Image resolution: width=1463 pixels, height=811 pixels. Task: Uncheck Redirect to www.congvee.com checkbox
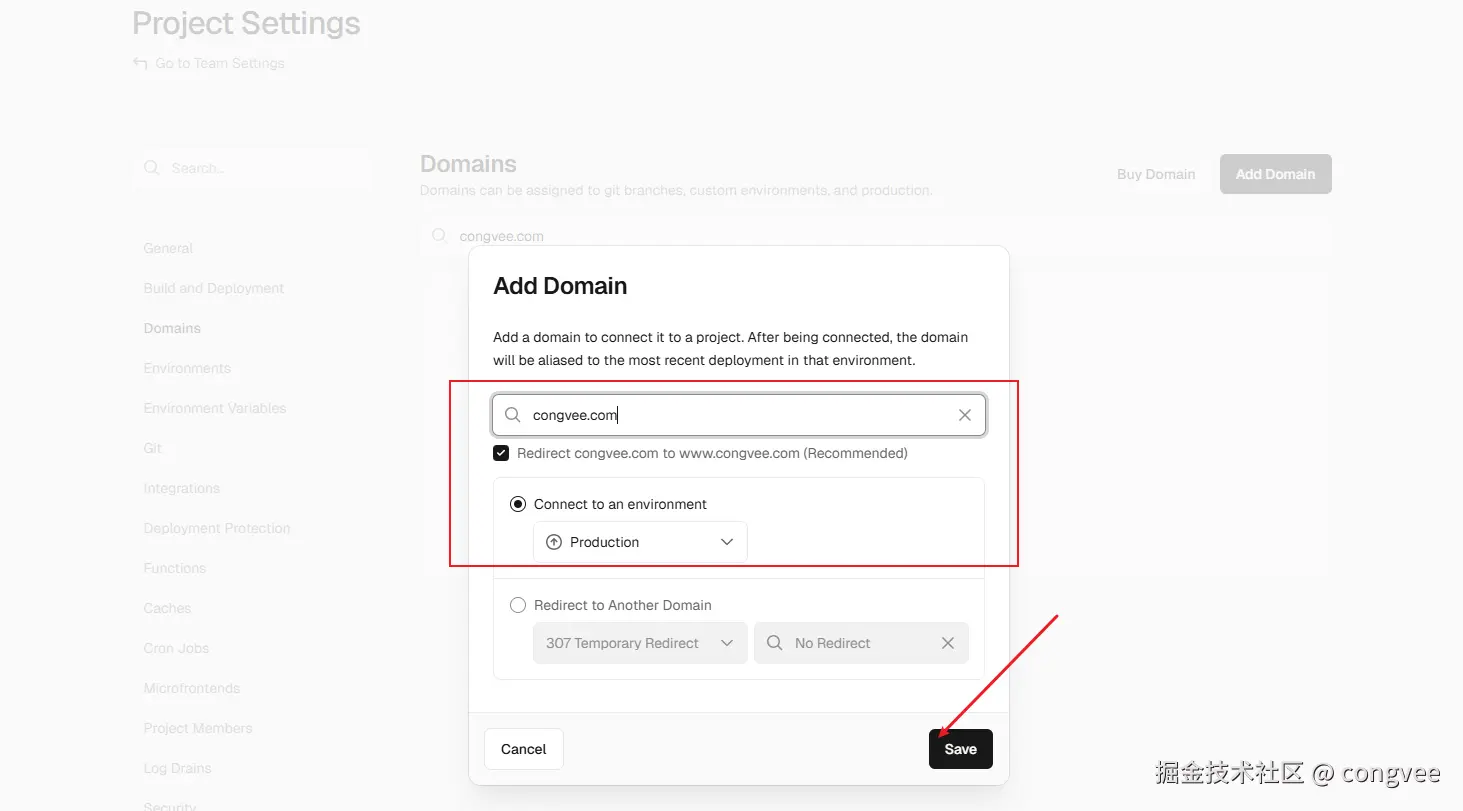501,453
